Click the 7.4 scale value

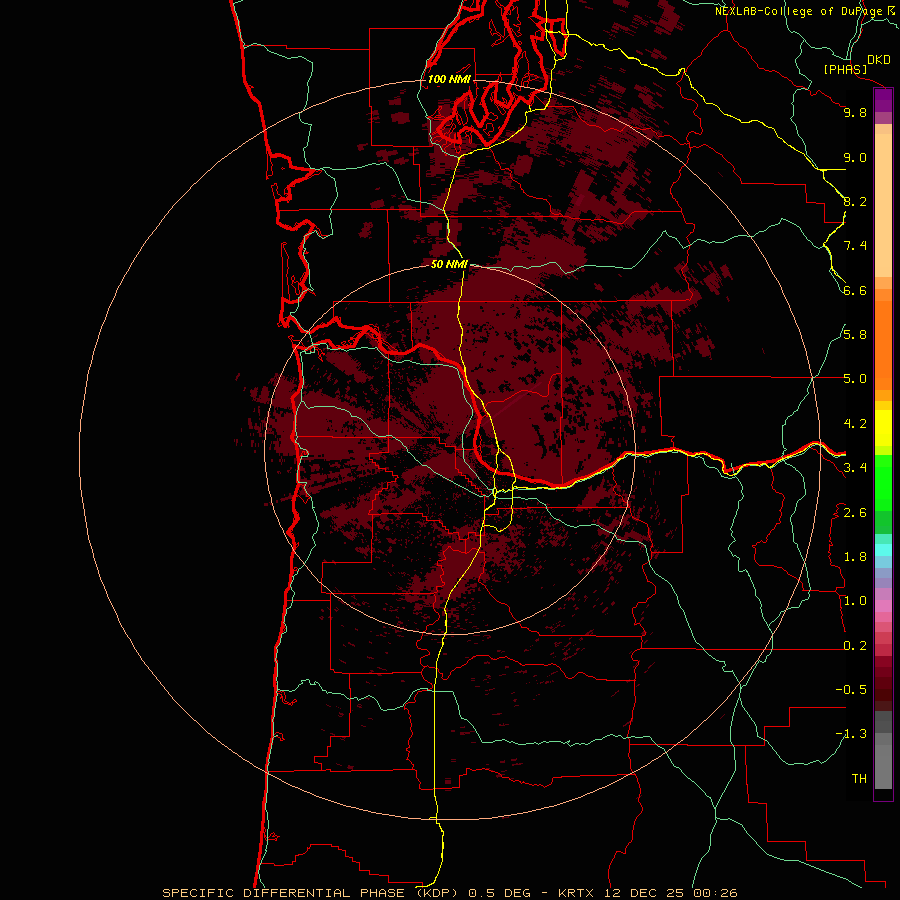(855, 246)
